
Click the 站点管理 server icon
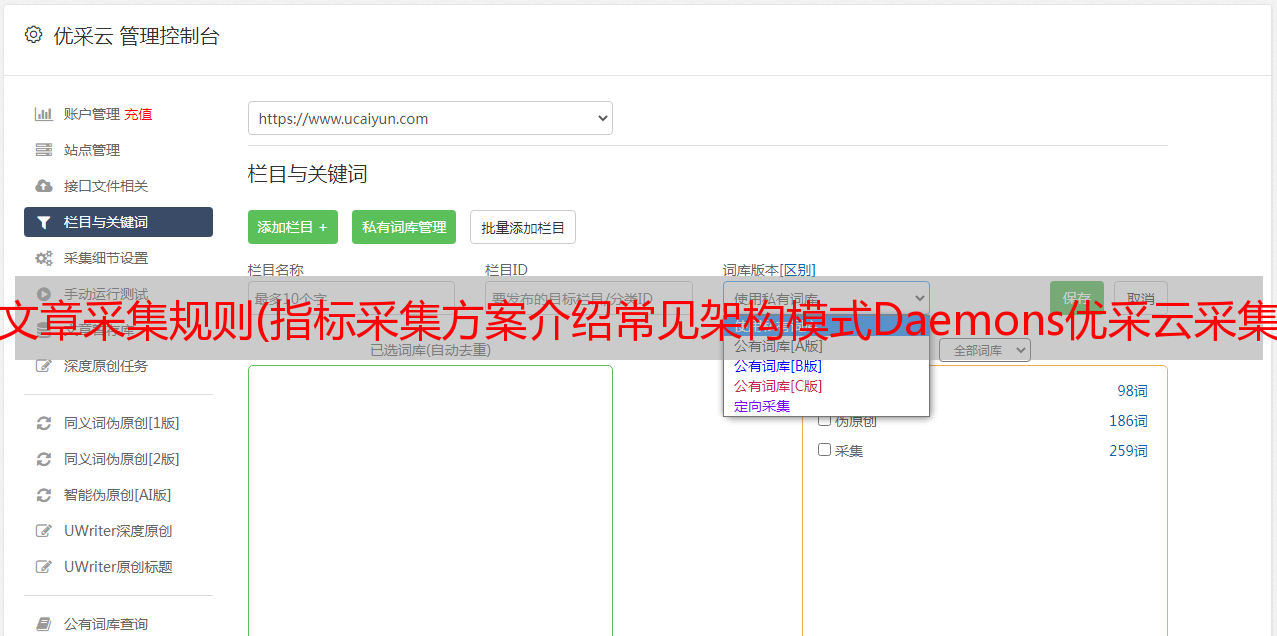tap(43, 150)
